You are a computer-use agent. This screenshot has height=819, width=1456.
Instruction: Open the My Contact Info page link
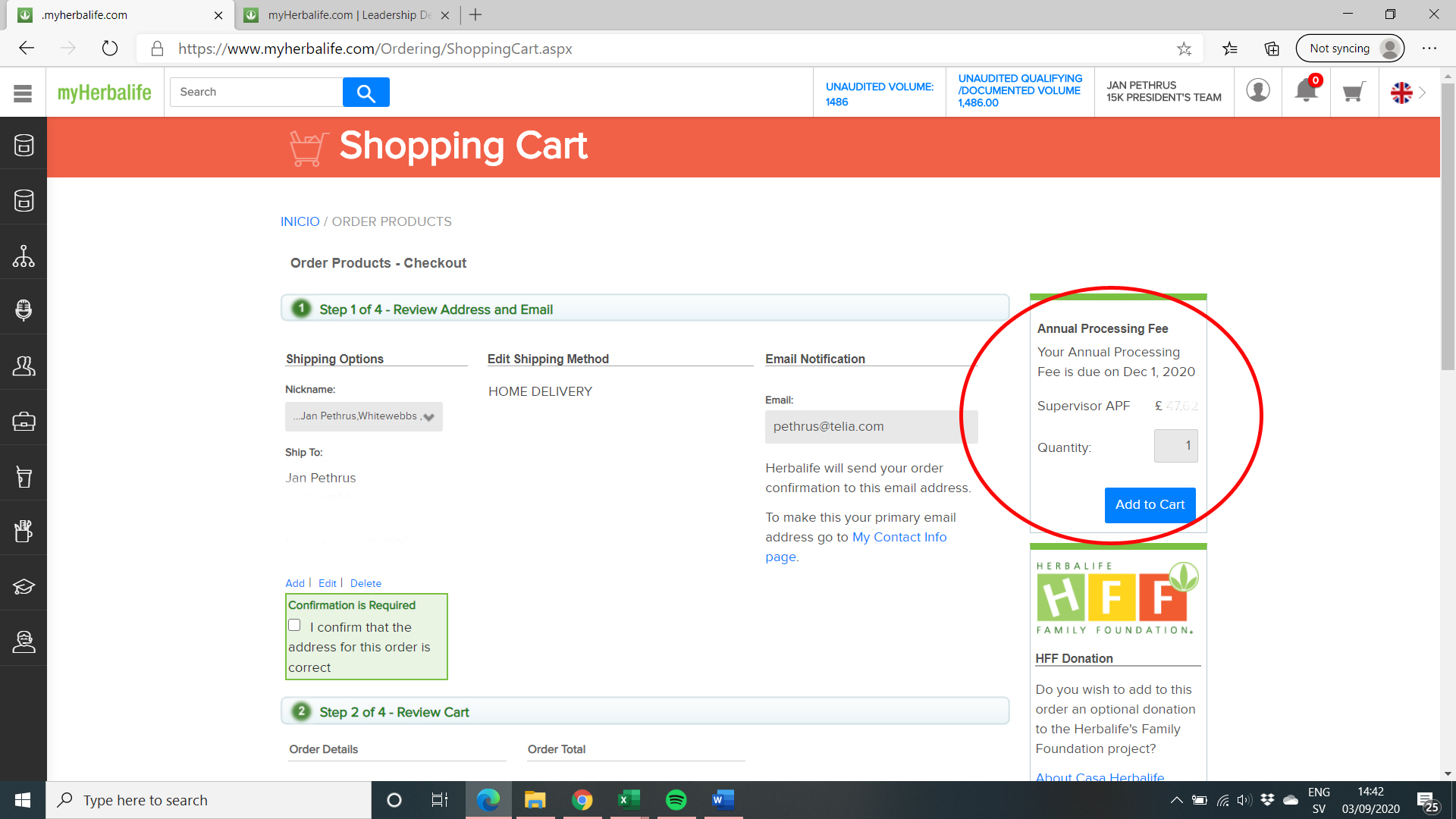click(899, 537)
